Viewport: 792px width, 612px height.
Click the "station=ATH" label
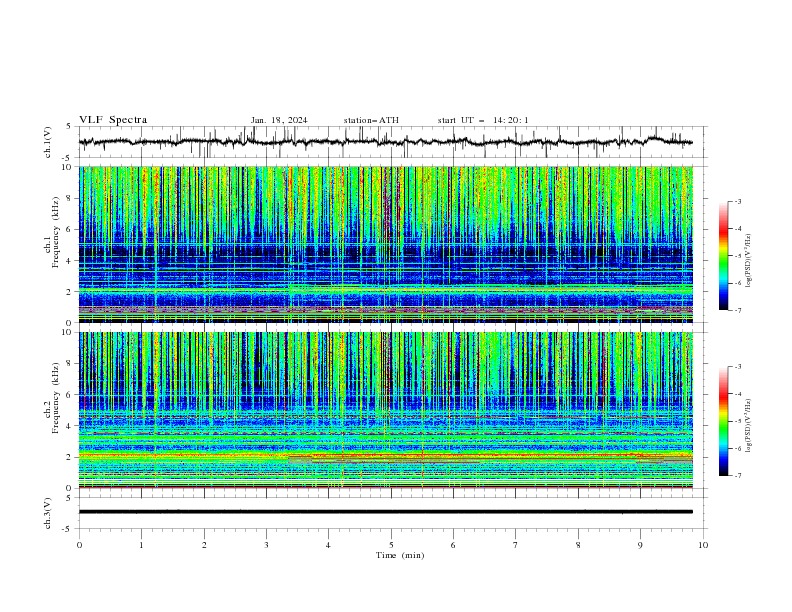371,120
